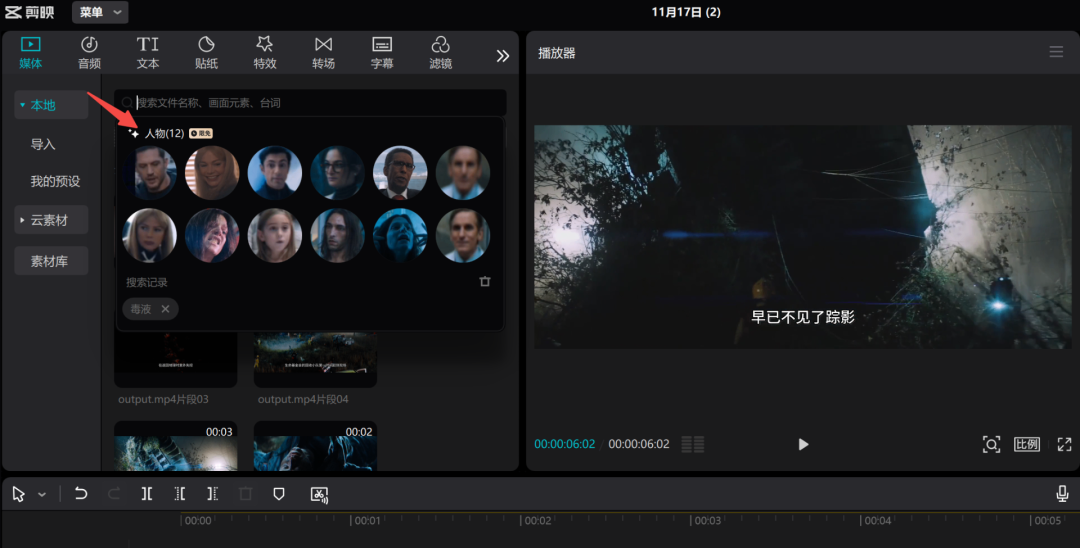Delete search history with the trash icon

click(x=485, y=282)
